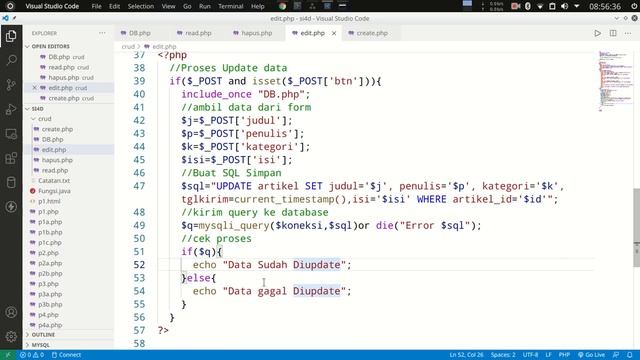Screen dimensions: 640x360
Task: Open the clock showing 08:56:36
Action: point(605,6)
